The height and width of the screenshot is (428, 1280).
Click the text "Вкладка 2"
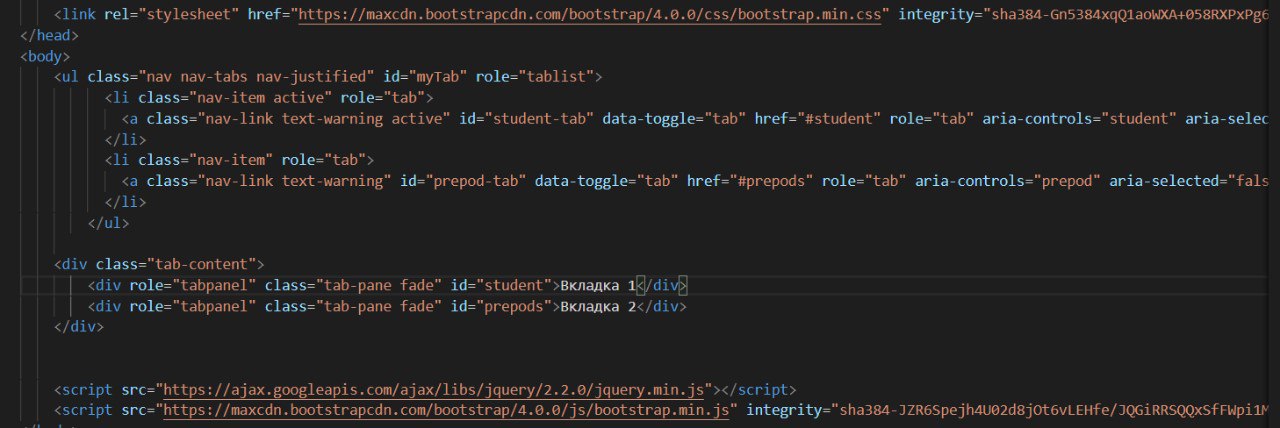pos(596,306)
